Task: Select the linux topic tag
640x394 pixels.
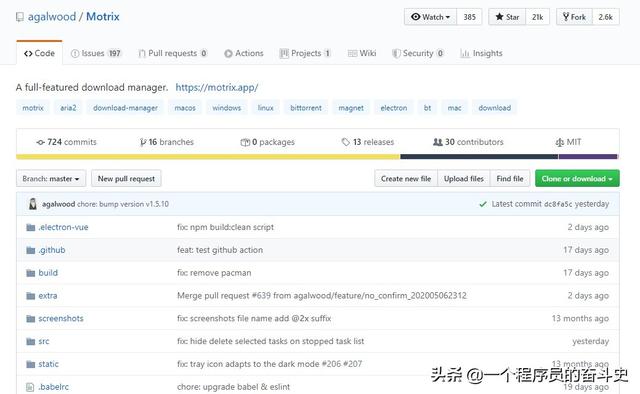Action: (266, 108)
